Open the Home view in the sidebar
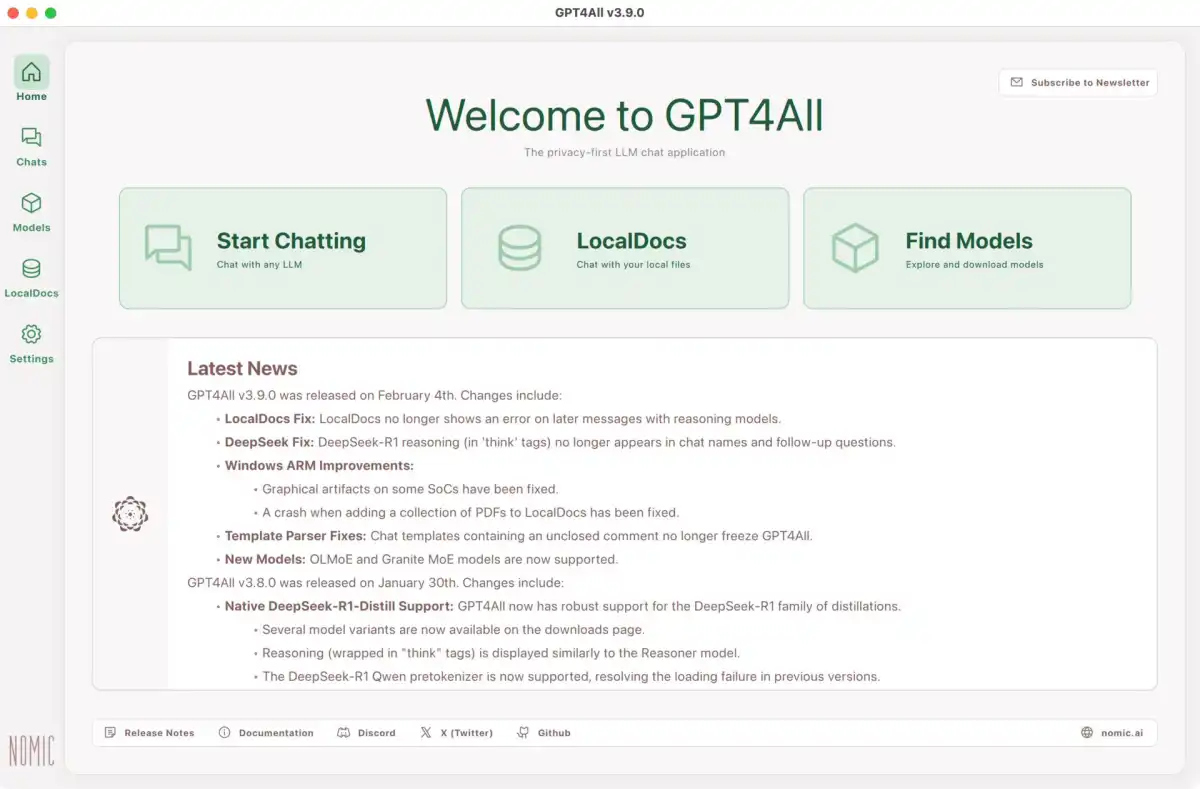The height and width of the screenshot is (789, 1200). pos(31,80)
